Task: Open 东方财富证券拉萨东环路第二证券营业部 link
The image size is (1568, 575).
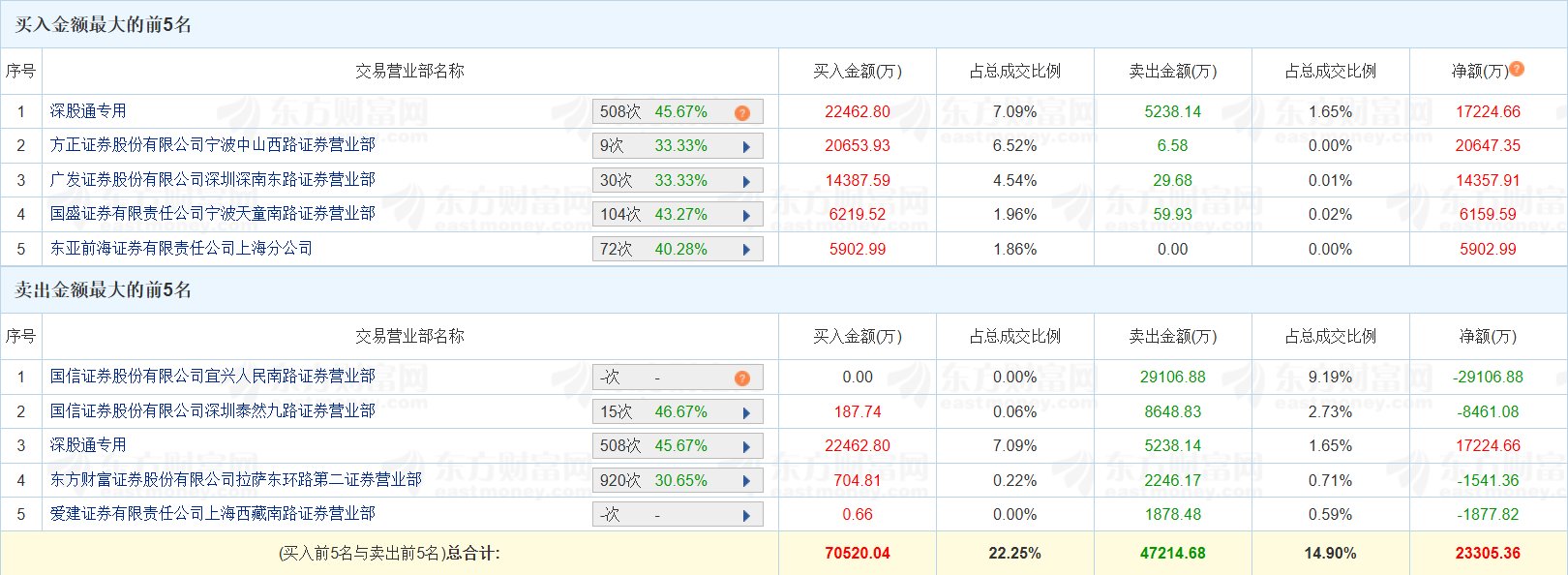Action: pyautogui.click(x=236, y=480)
